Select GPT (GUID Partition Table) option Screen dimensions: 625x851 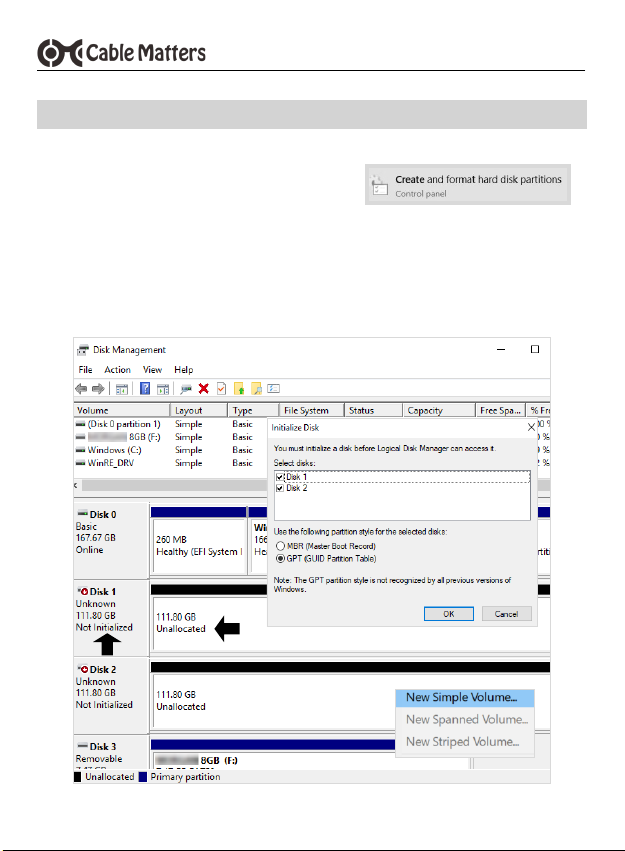280,557
